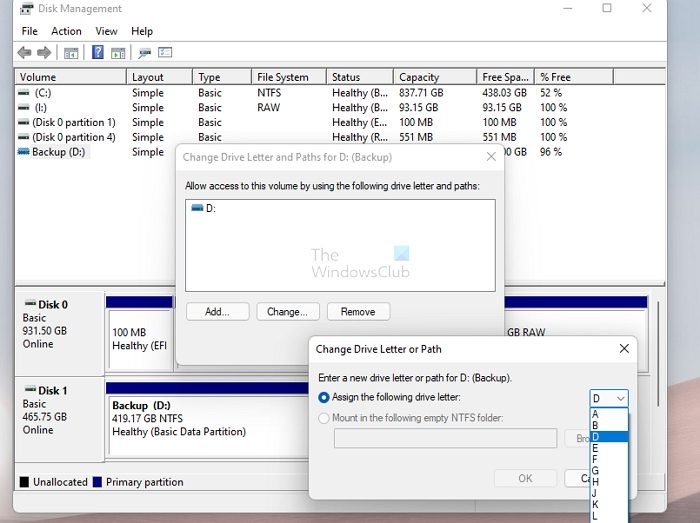
Task: Click the RAW file system cell
Action: (268, 108)
